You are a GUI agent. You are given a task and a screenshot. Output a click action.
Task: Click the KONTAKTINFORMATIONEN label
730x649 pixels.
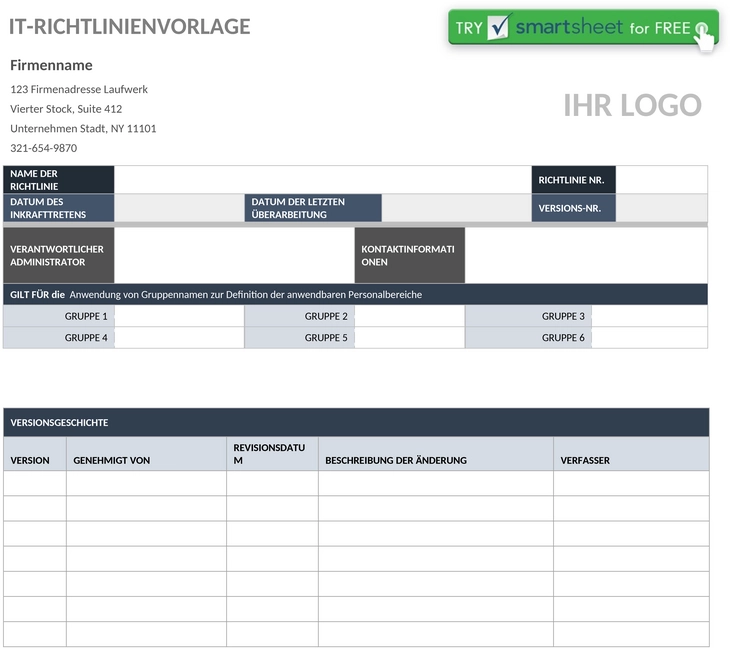[x=410, y=255]
